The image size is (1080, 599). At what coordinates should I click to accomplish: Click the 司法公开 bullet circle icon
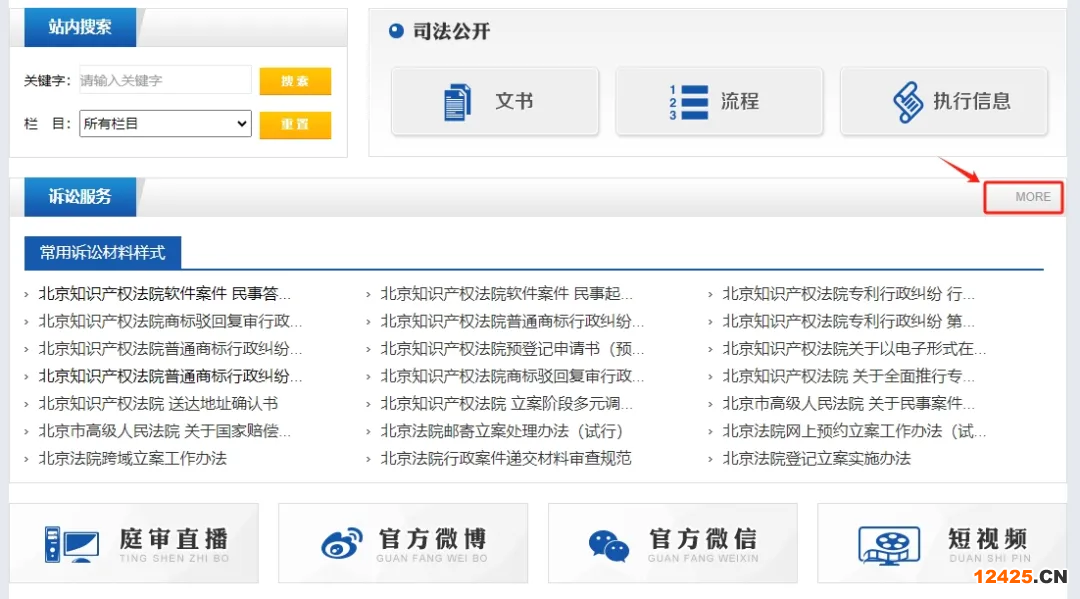pos(395,31)
